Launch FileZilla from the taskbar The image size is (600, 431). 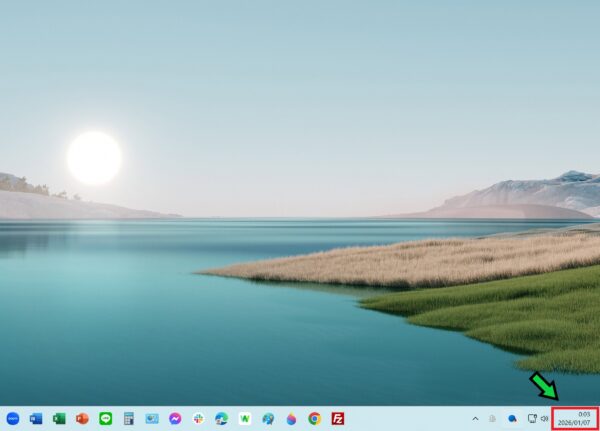pos(338,418)
